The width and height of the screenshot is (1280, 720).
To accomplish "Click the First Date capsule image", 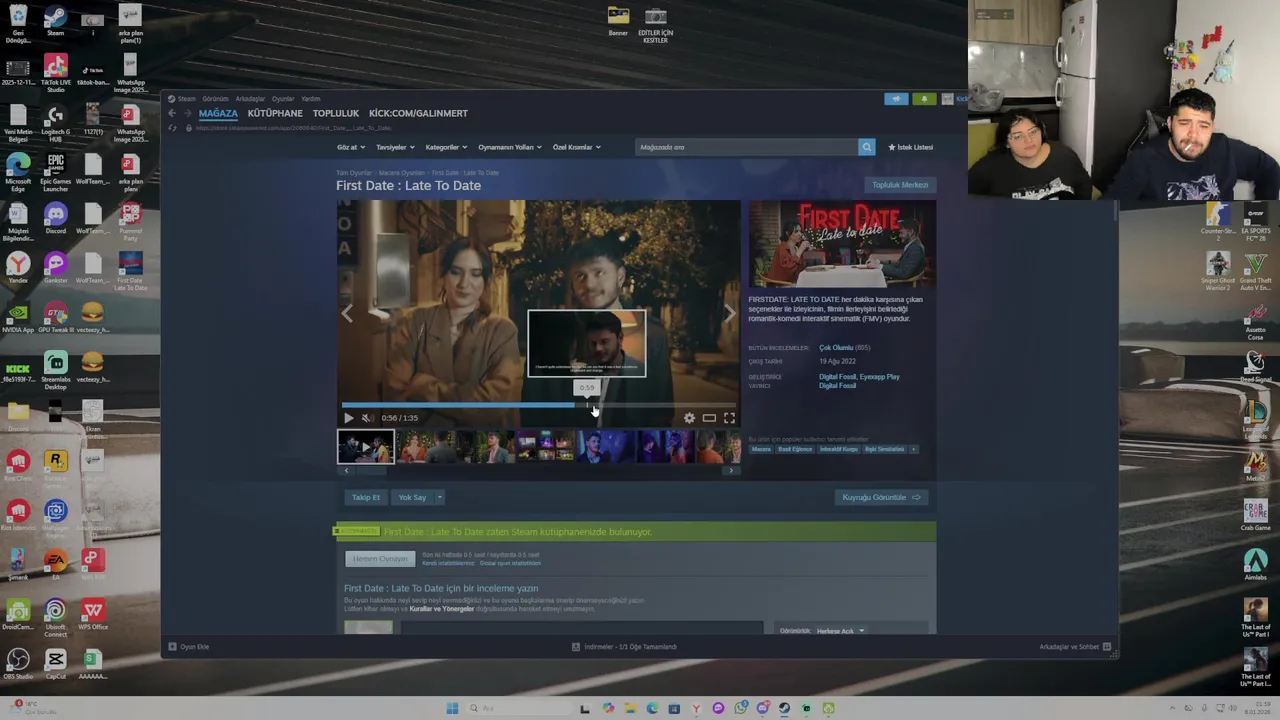I will (842, 244).
